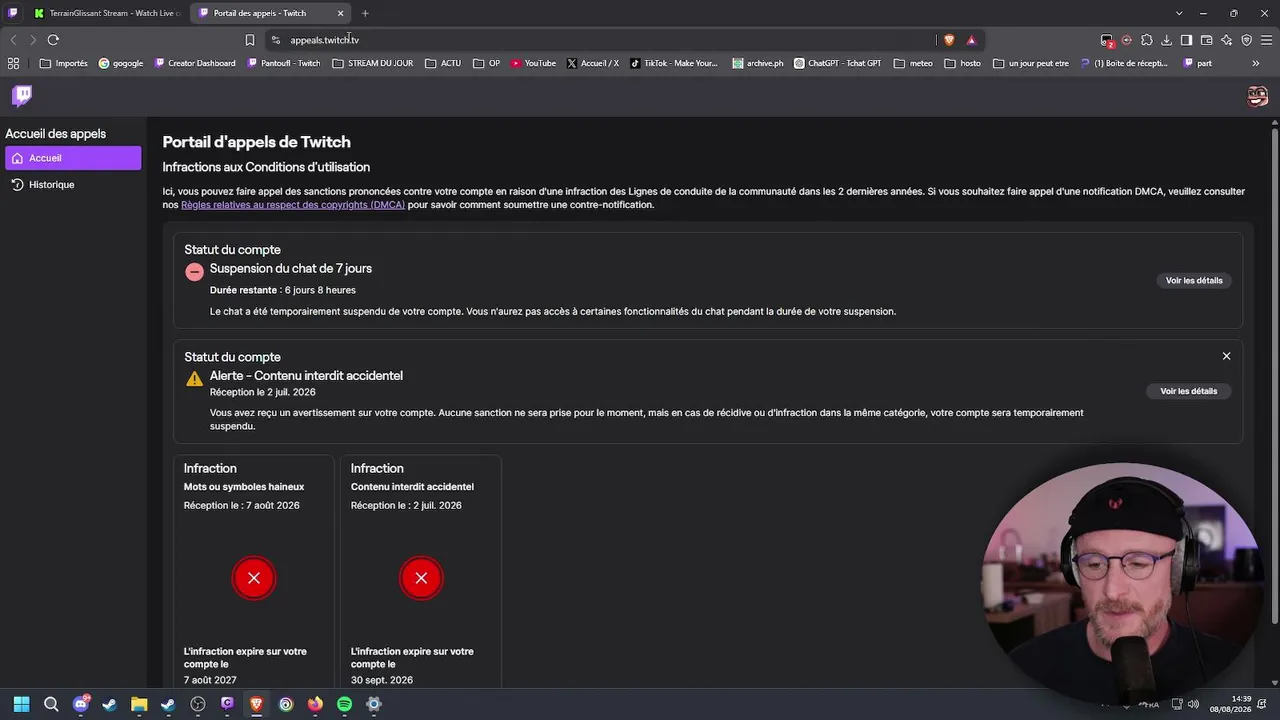Screen dimensions: 1280x720
Task: Go back to the previous page
Action: click(x=13, y=40)
